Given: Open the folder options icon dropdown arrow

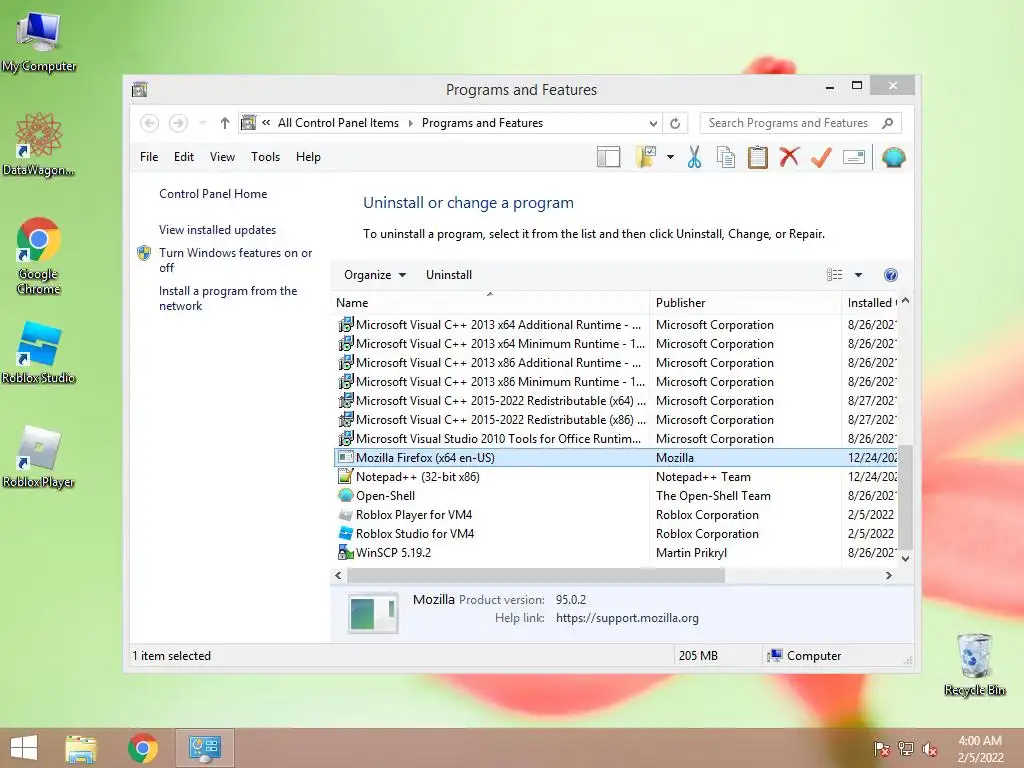Looking at the screenshot, I should (671, 157).
